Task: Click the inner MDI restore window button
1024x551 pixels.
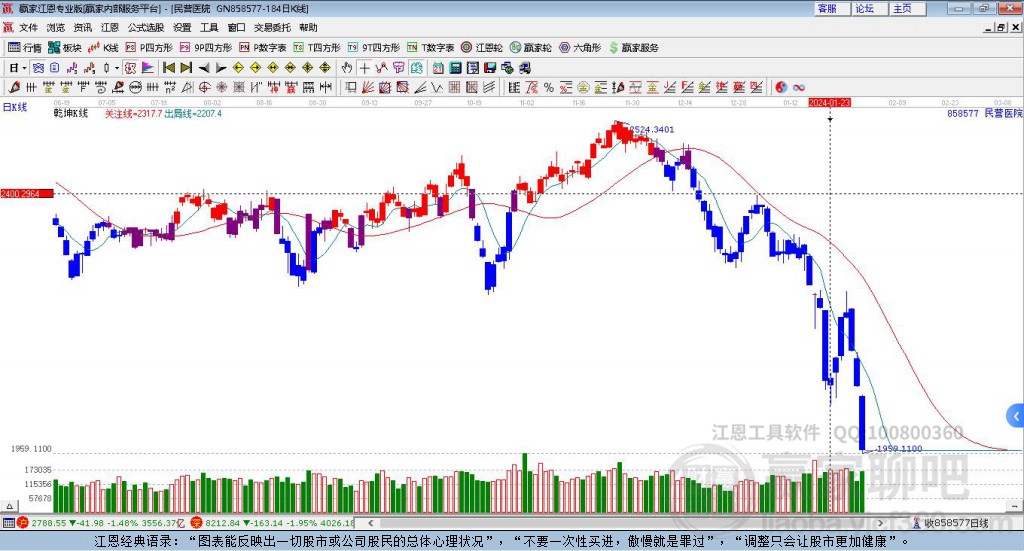Action: pyautogui.click(x=1000, y=27)
